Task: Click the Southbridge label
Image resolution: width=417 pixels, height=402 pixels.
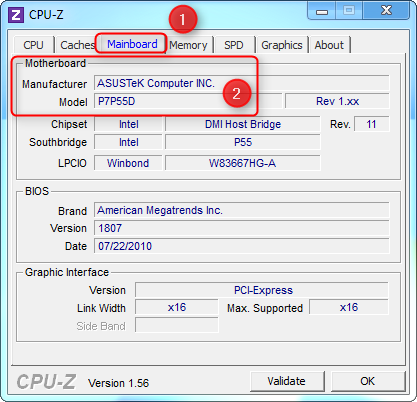Action: pos(58,142)
